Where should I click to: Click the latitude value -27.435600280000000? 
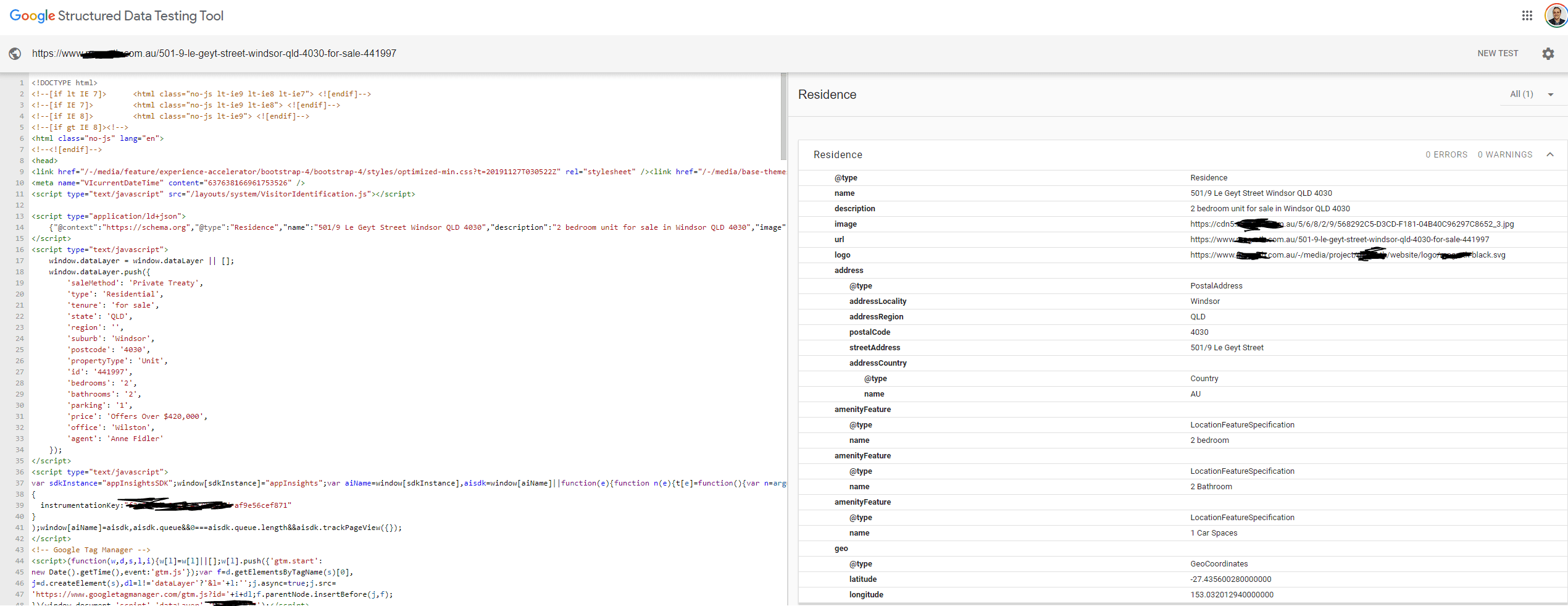tap(1231, 579)
